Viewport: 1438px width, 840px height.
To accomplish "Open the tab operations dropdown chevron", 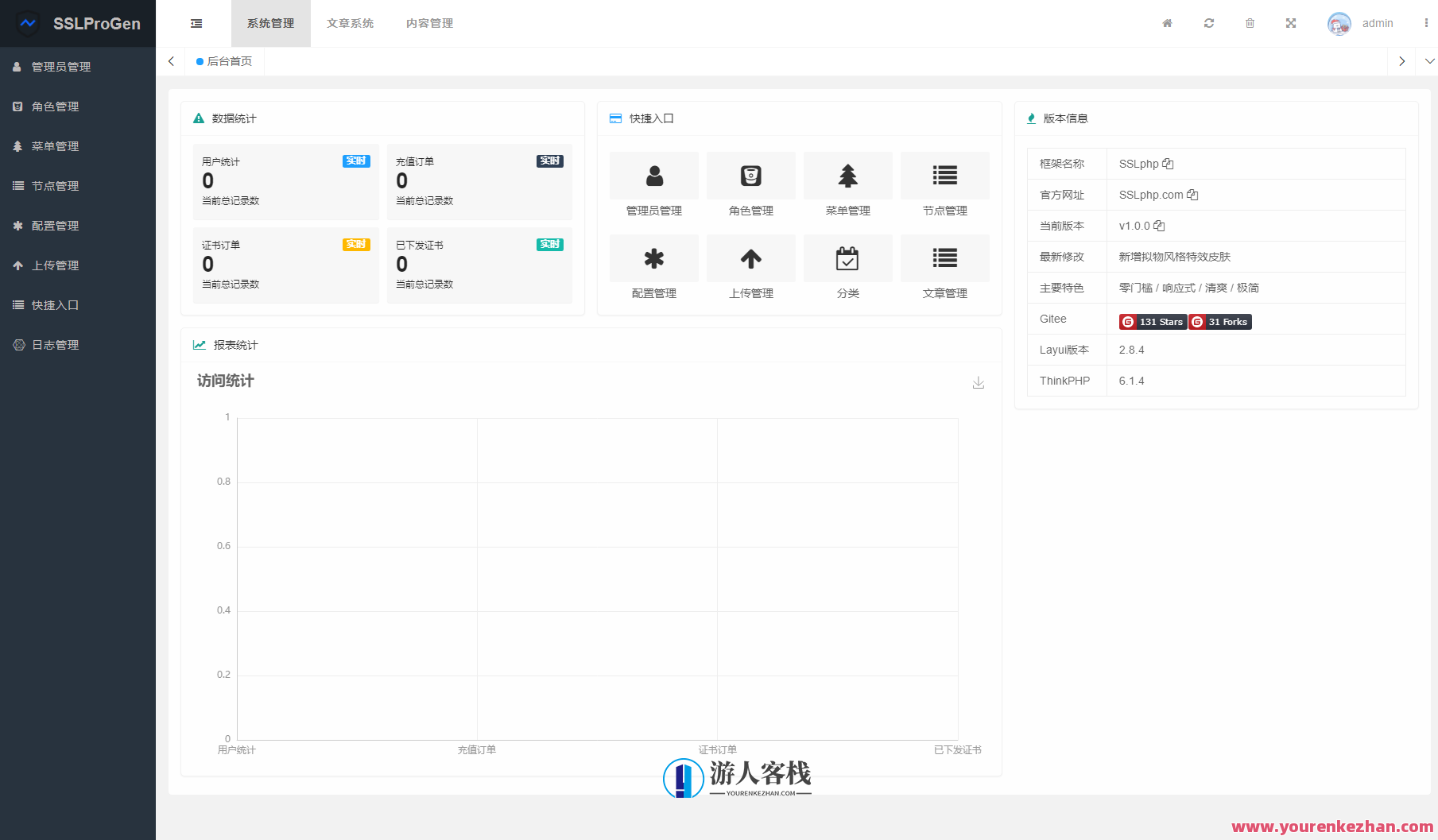I will [x=1427, y=61].
